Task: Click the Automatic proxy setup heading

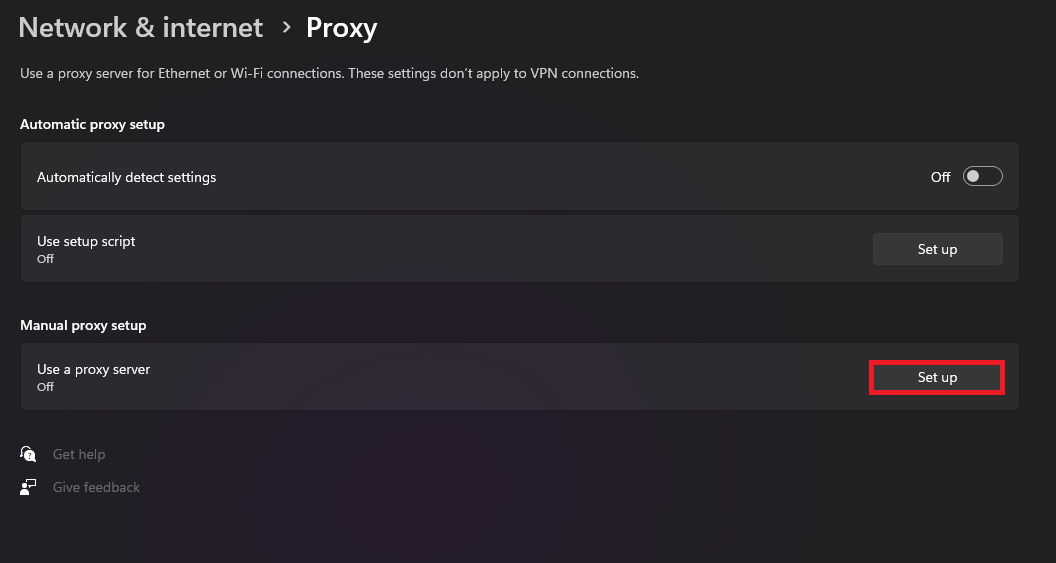Action: point(92,124)
